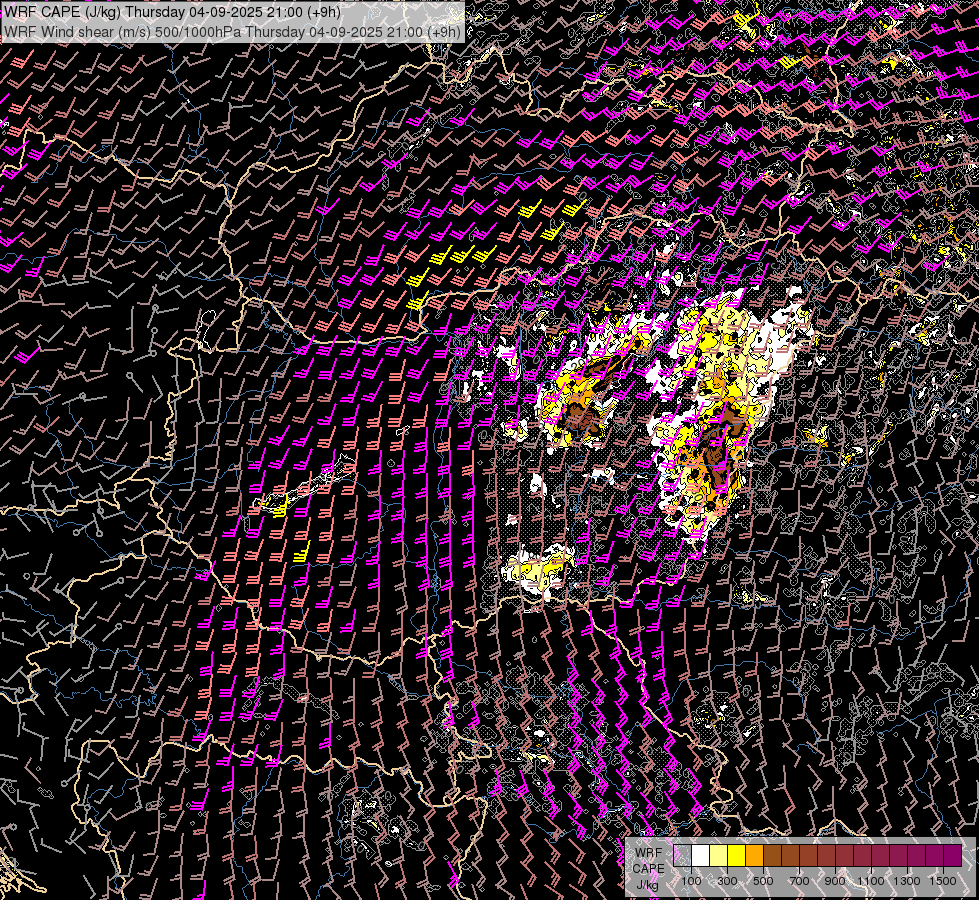The image size is (979, 900).
Task: Select the 1100–1200 legend swatch
Action: pyautogui.click(x=880, y=856)
